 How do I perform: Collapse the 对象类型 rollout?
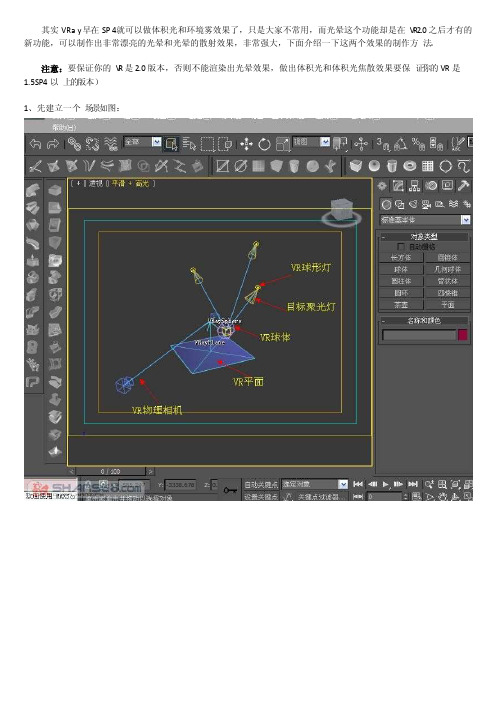tap(423, 236)
